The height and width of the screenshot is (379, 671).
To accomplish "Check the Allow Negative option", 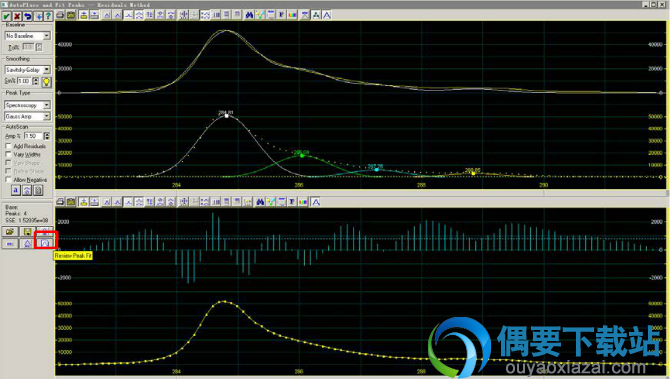I will point(8,180).
